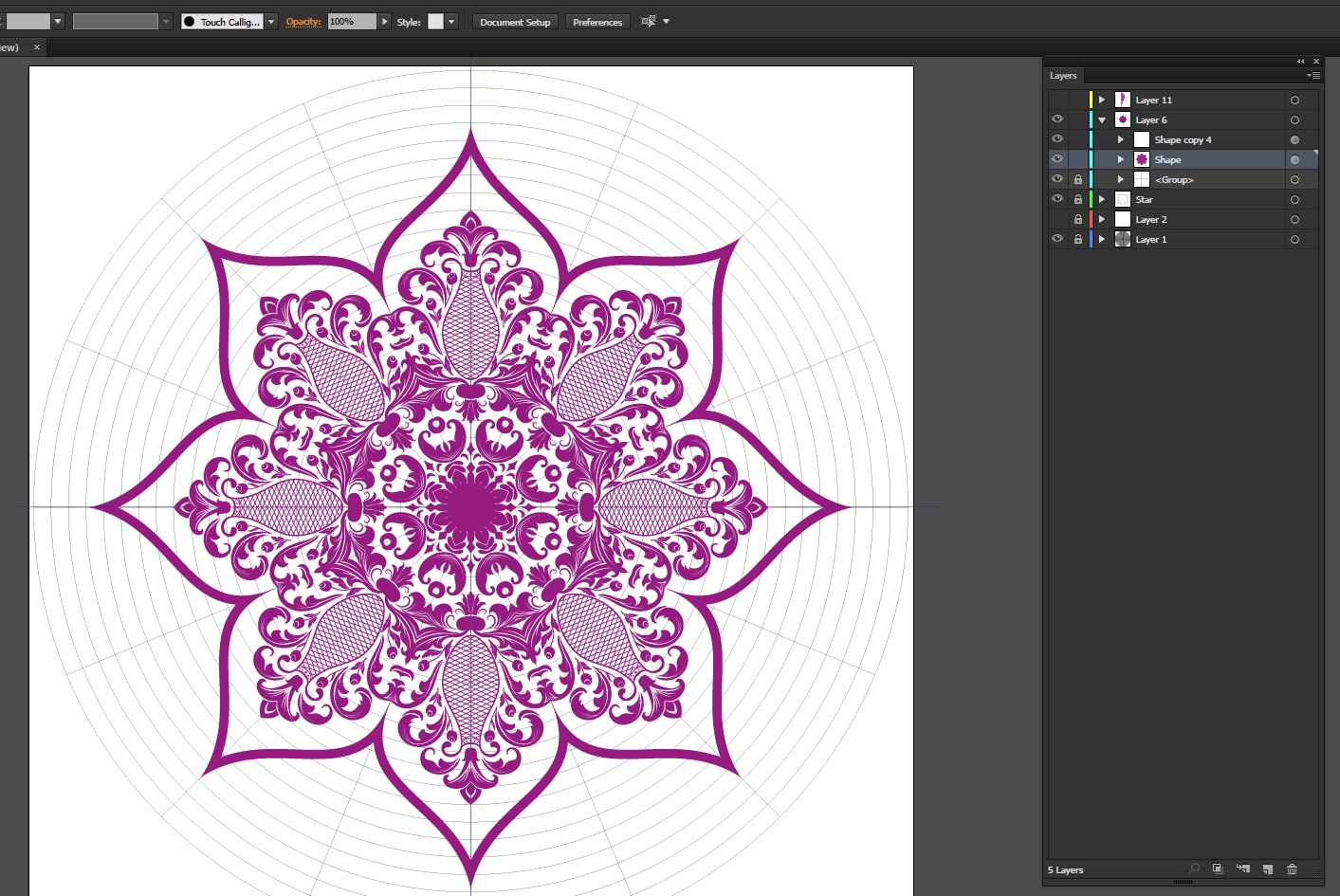Viewport: 1340px width, 896px height.
Task: Open the Layers panel options menu
Action: (1312, 76)
